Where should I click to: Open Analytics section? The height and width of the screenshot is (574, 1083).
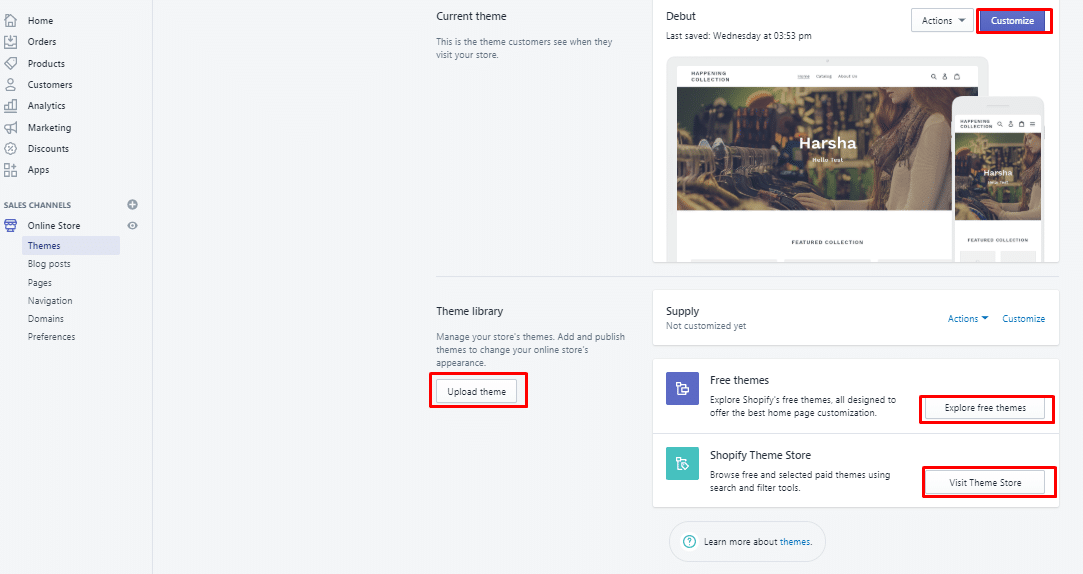coord(46,106)
